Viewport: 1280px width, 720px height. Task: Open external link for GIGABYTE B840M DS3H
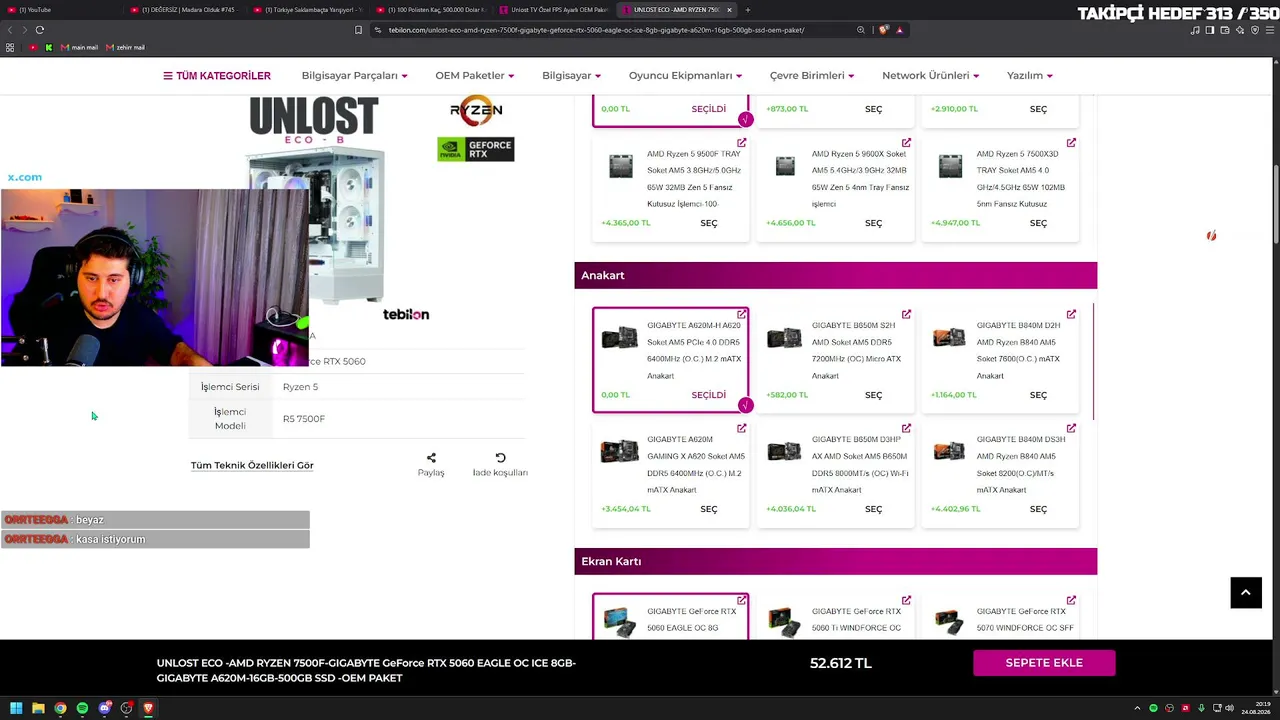(1071, 428)
